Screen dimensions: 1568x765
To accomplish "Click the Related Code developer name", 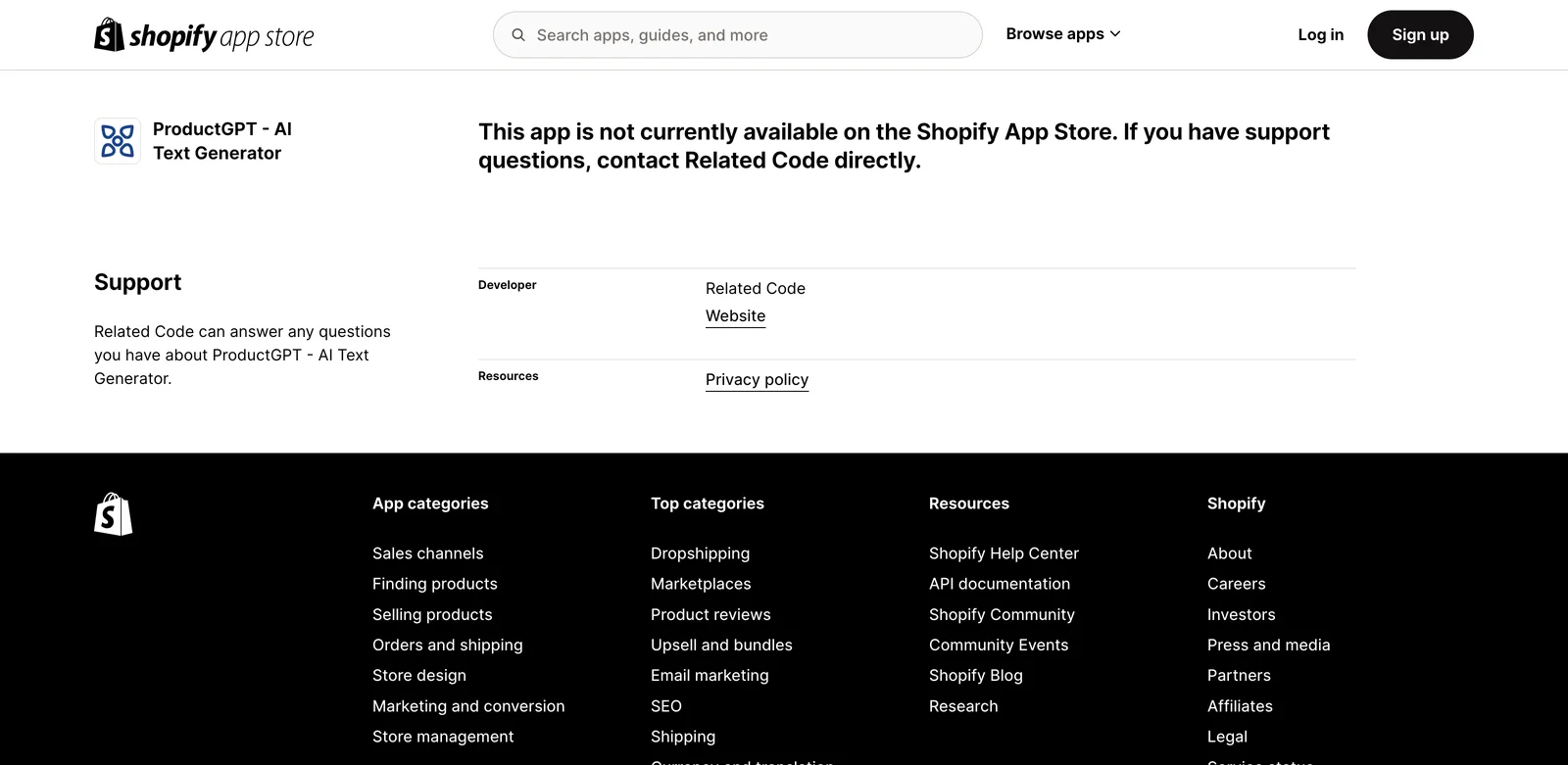I will (x=756, y=289).
